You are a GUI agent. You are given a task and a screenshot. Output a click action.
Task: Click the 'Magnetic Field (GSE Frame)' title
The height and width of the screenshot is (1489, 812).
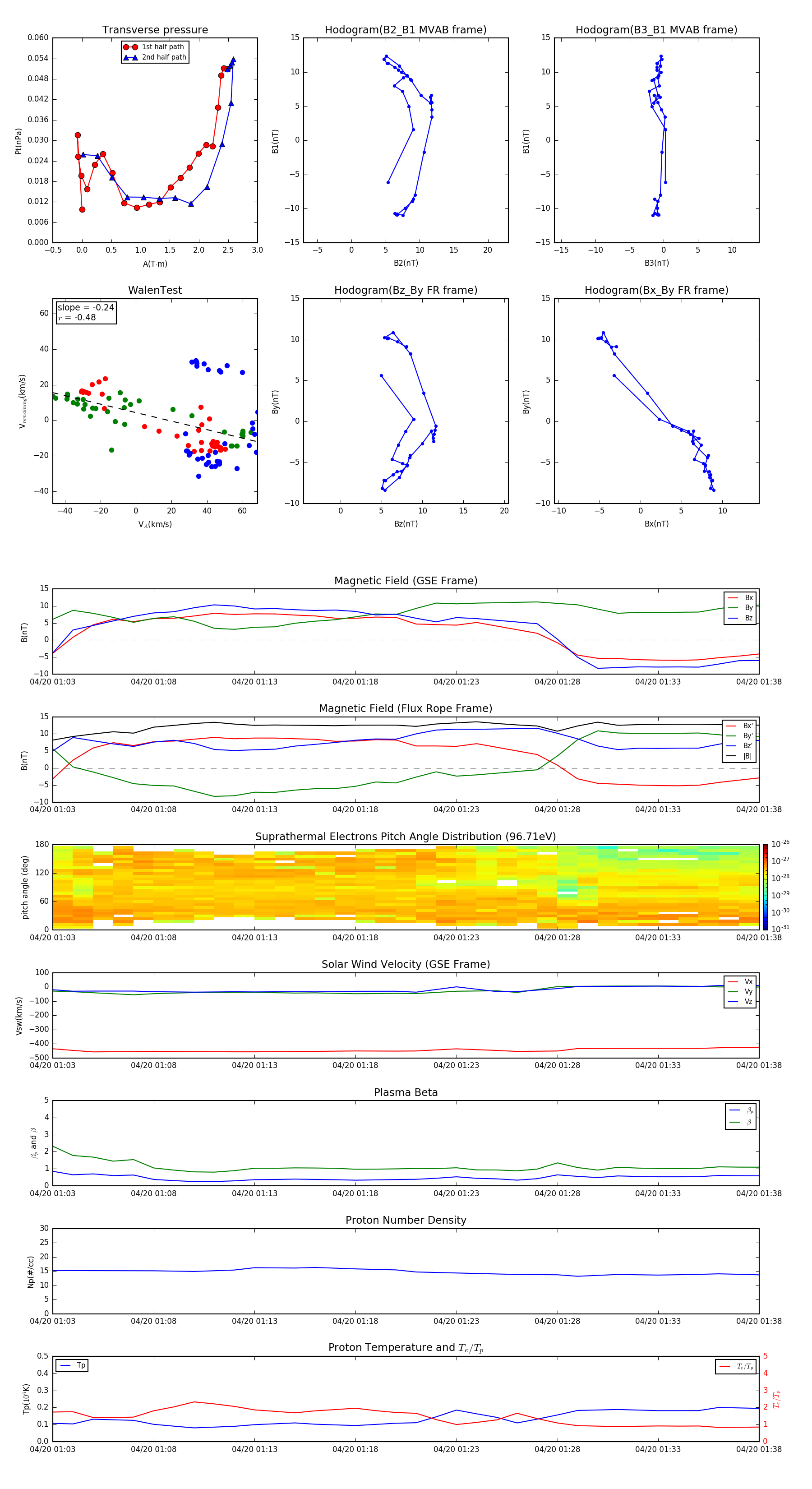point(406,581)
